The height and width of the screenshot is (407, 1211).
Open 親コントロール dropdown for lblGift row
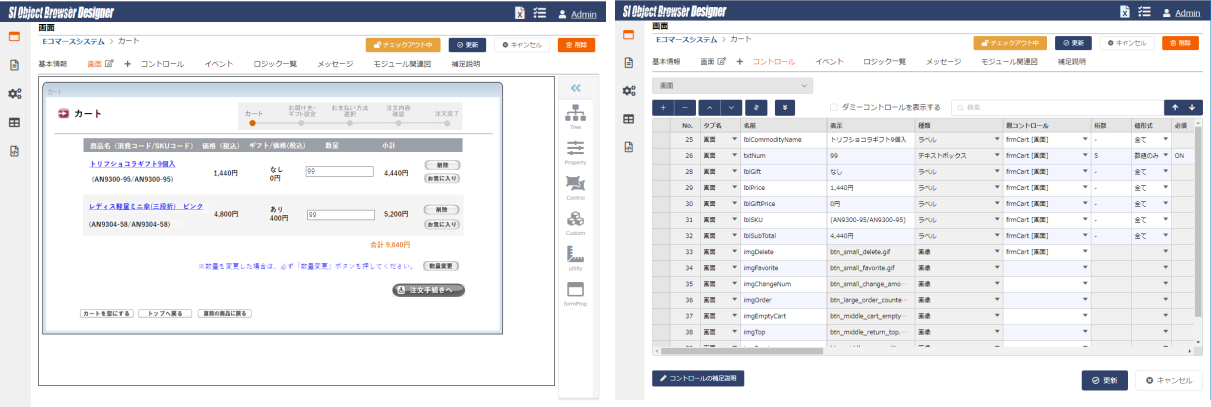[1085, 172]
